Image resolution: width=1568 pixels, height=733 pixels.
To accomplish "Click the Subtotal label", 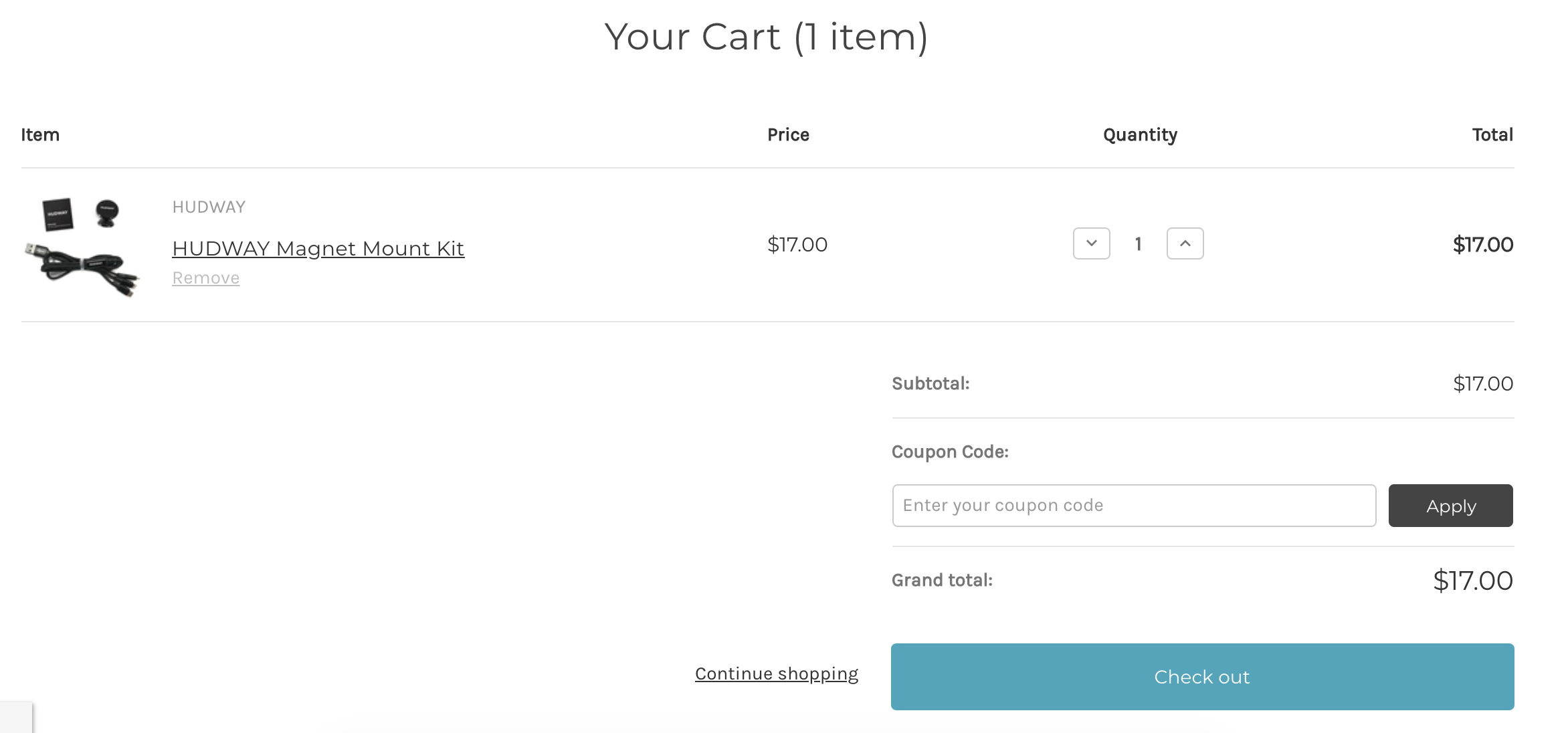I will [930, 384].
